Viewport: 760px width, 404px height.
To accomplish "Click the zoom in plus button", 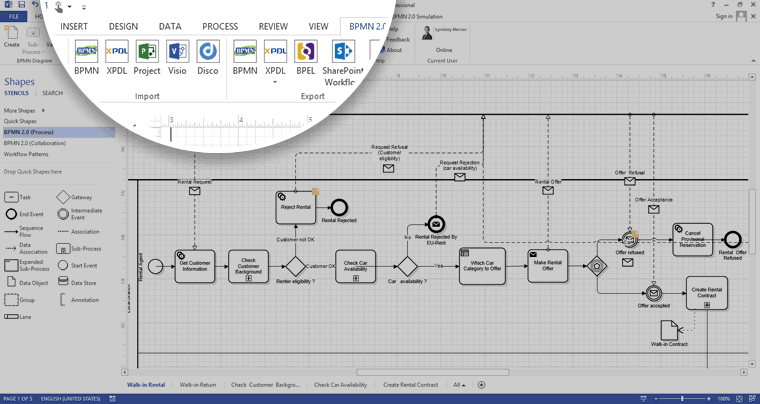I will click(x=710, y=399).
